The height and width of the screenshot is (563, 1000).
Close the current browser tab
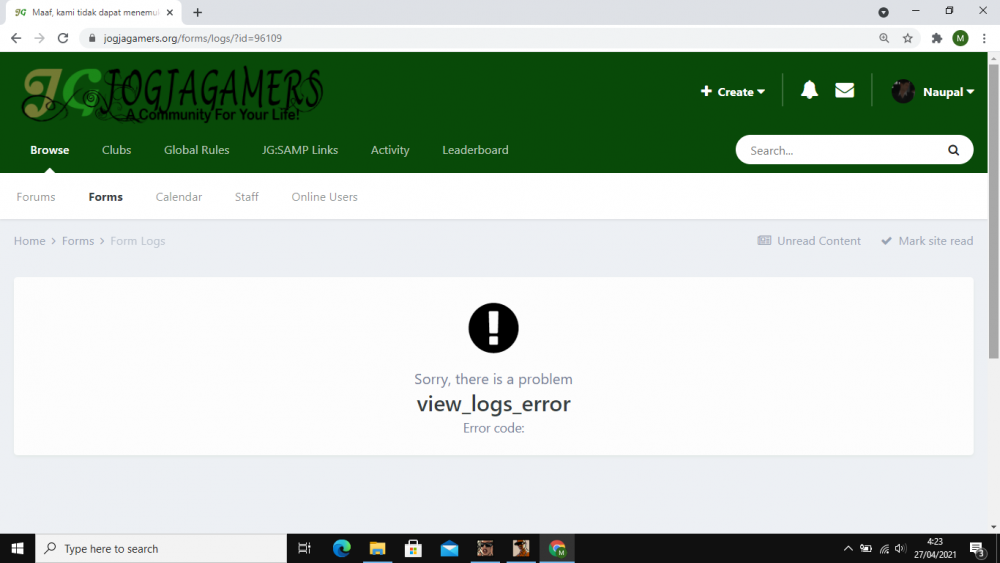(170, 12)
